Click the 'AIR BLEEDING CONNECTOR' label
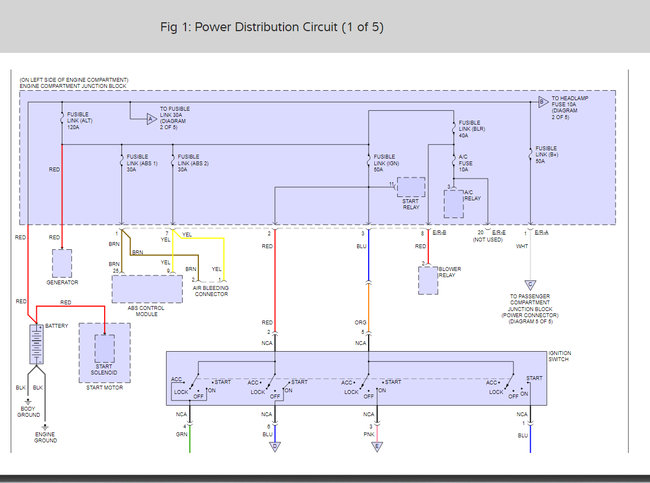650x483 pixels. coord(211,291)
